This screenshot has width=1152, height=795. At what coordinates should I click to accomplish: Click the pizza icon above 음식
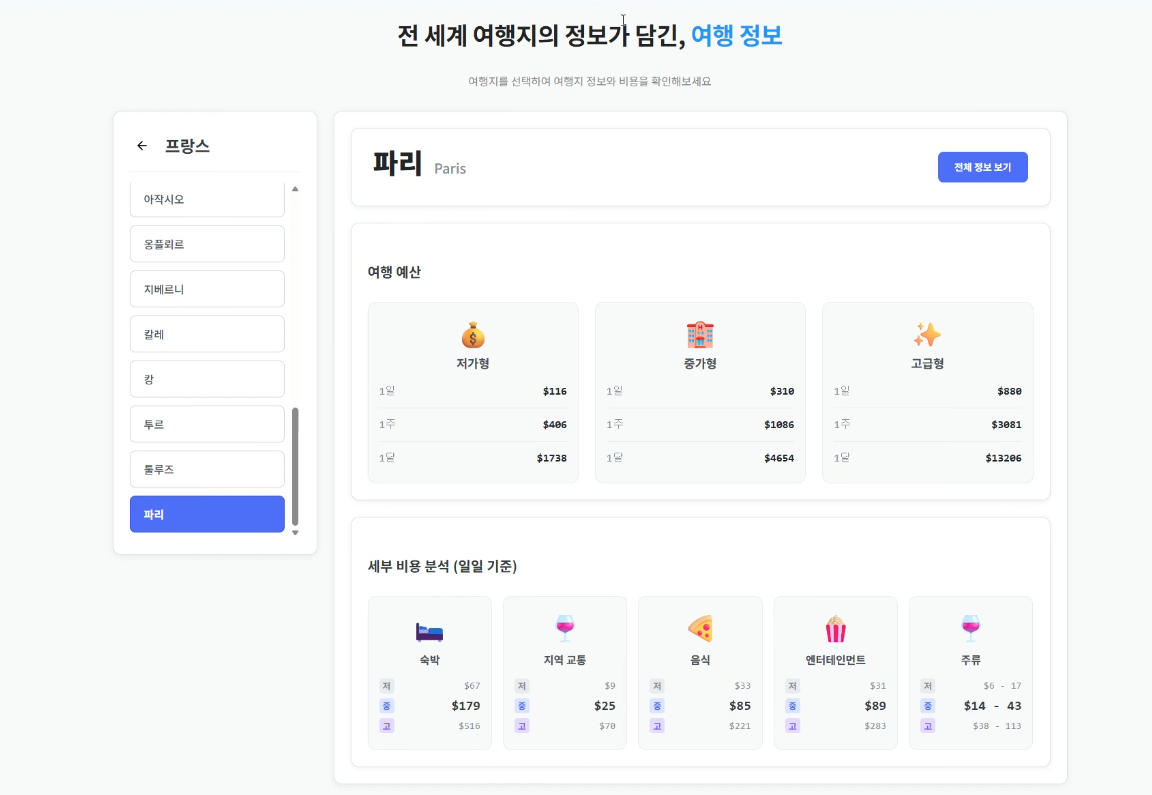point(700,629)
